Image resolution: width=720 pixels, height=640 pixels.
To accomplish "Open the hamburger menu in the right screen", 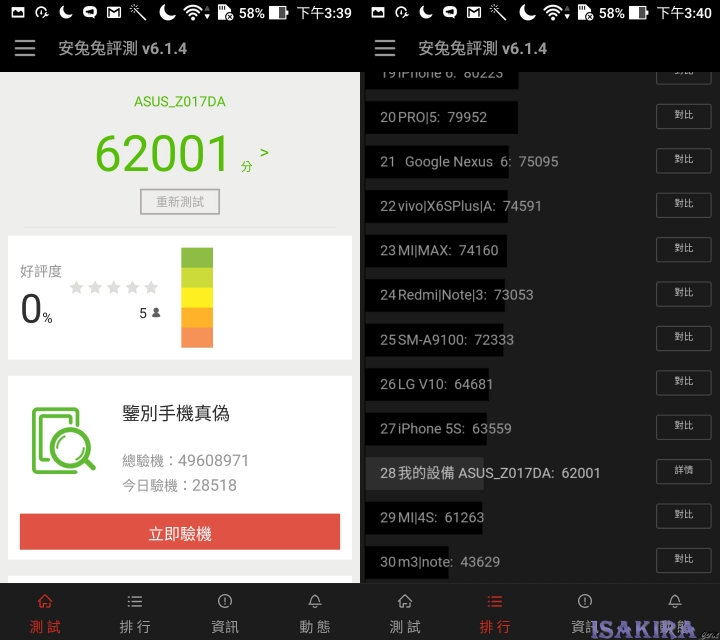I will tap(385, 48).
